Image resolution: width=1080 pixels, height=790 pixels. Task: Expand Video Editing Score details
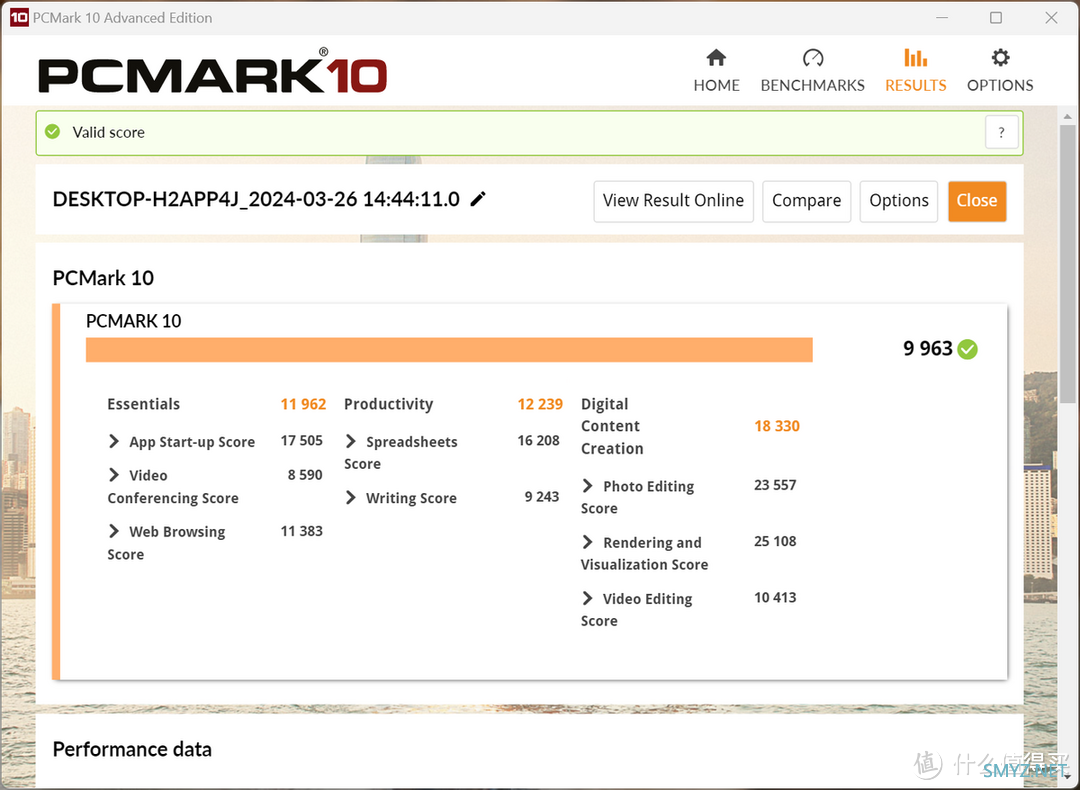coord(588,599)
